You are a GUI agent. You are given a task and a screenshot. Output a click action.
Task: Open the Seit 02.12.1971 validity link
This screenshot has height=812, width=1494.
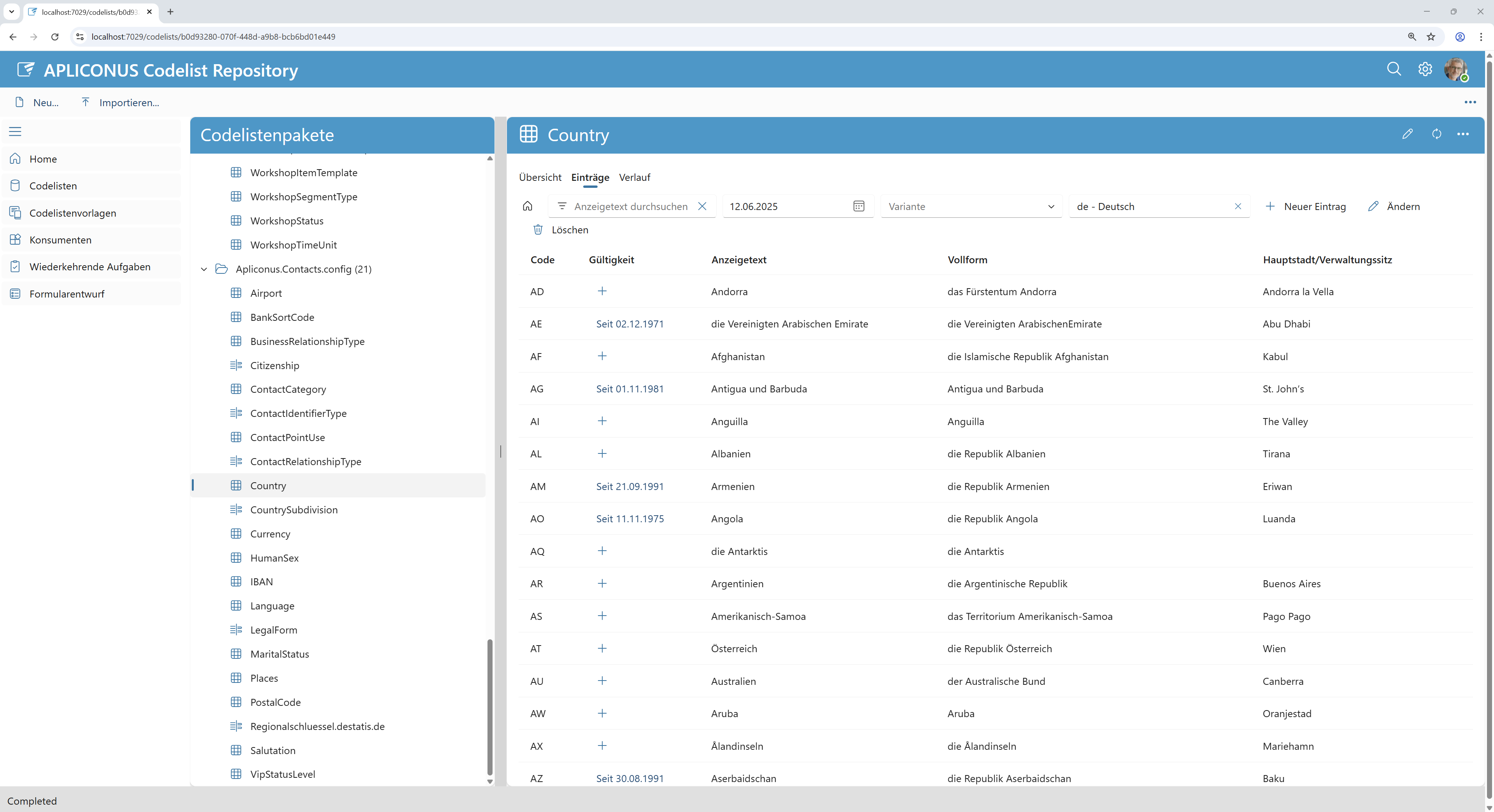[x=630, y=324]
